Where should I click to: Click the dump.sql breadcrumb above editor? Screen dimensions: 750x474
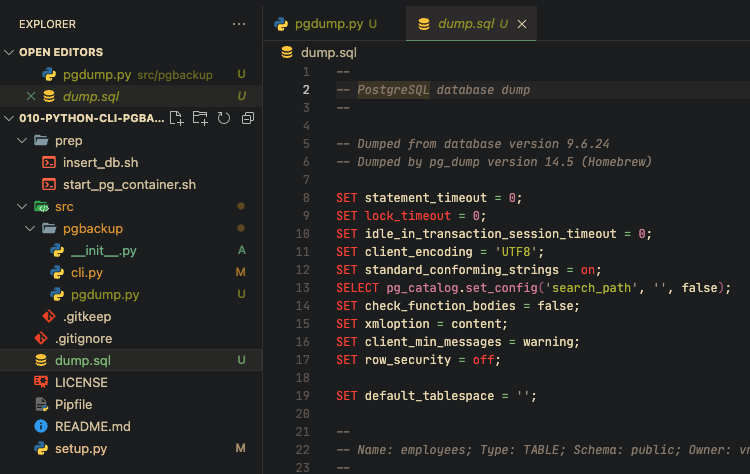tap(328, 52)
